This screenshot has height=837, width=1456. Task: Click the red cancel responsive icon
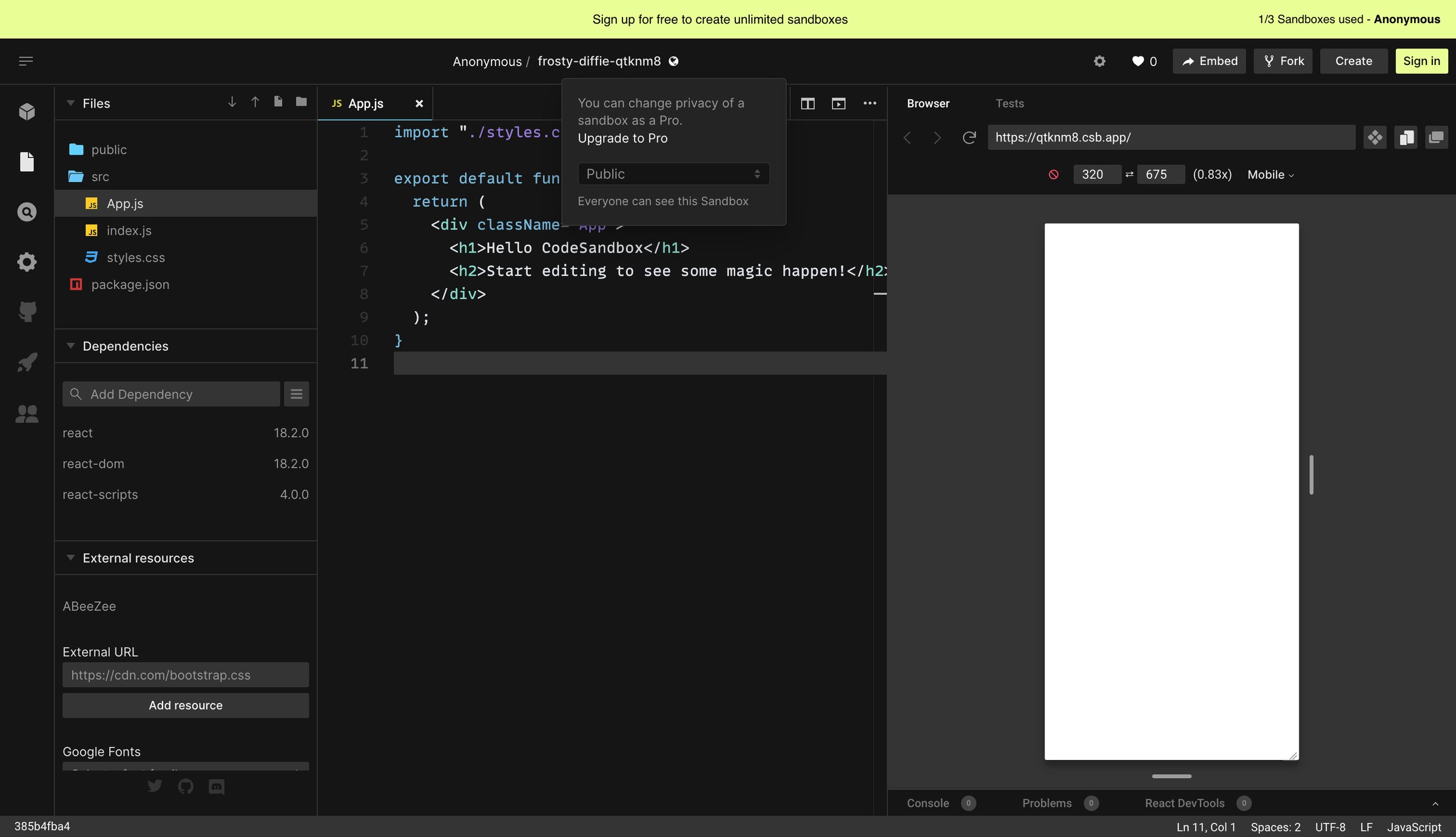click(x=1053, y=174)
